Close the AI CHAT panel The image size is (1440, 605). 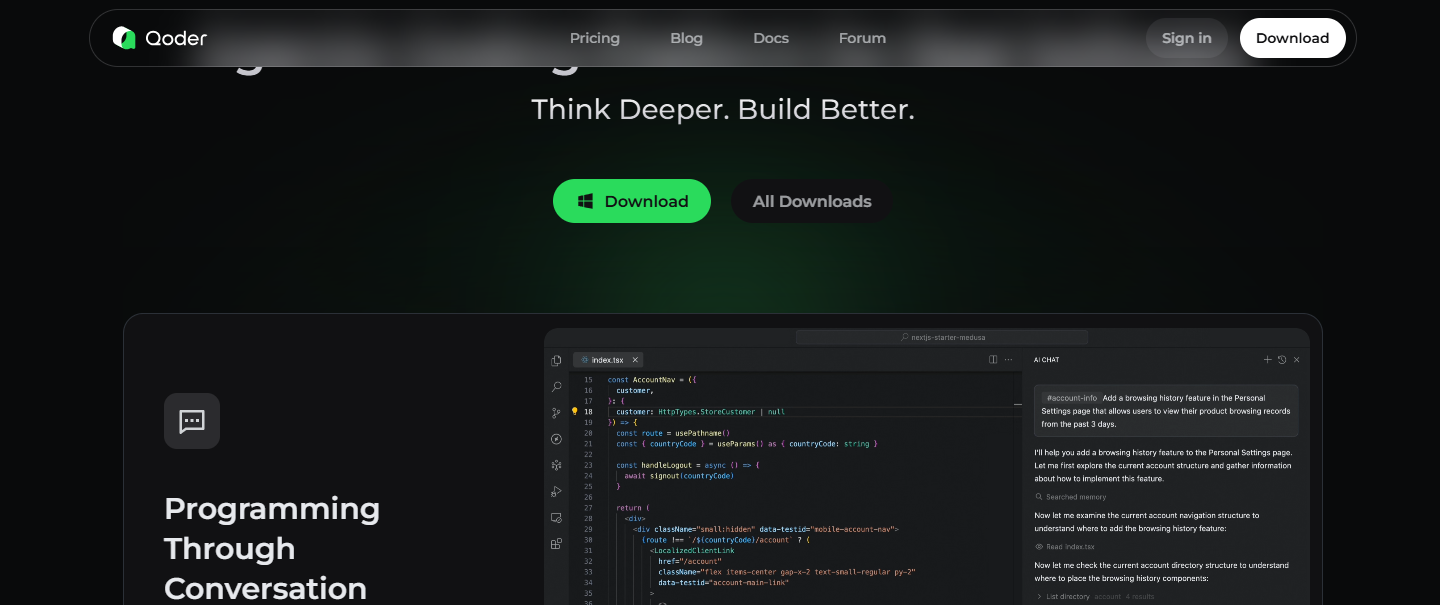[1297, 359]
